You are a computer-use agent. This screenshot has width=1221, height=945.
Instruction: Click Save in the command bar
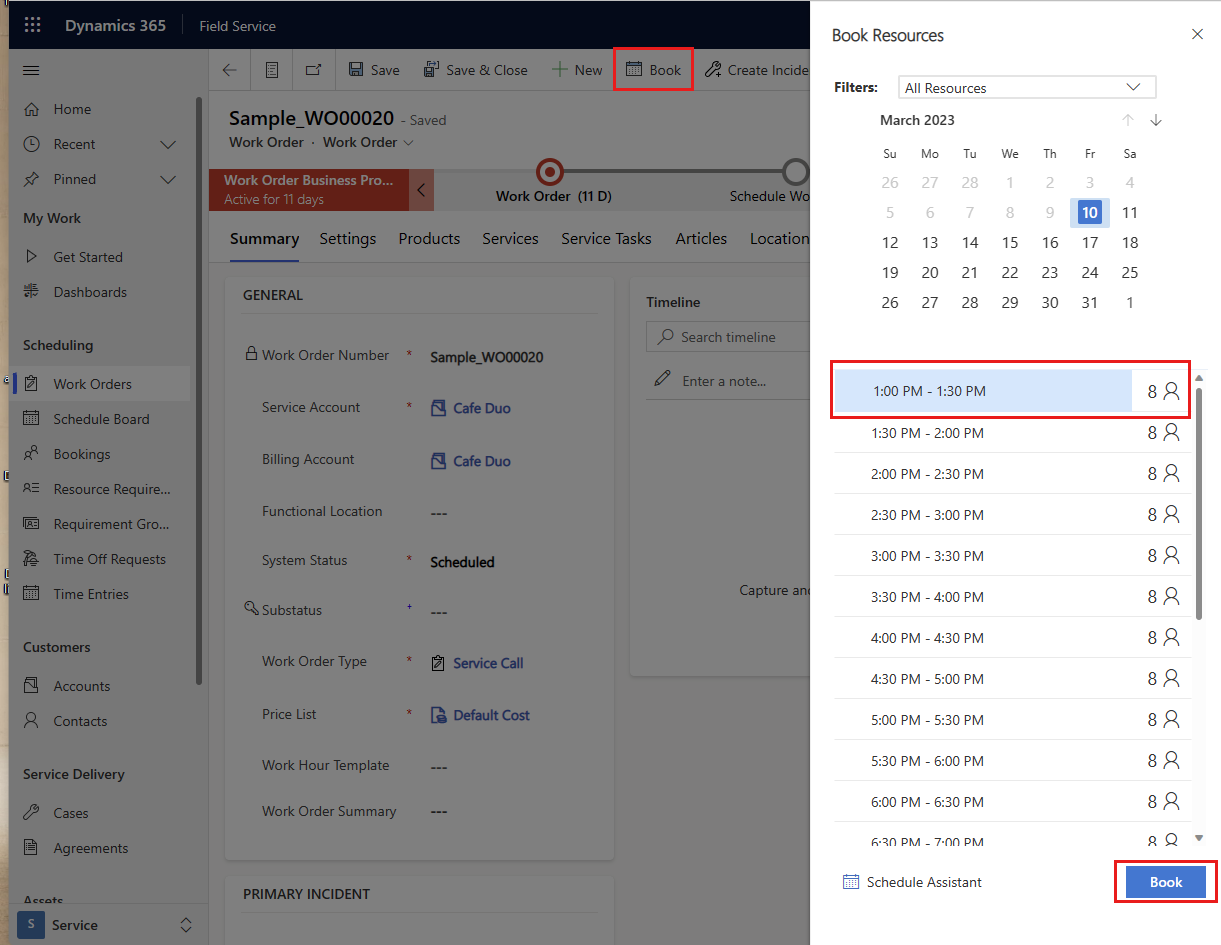(373, 70)
